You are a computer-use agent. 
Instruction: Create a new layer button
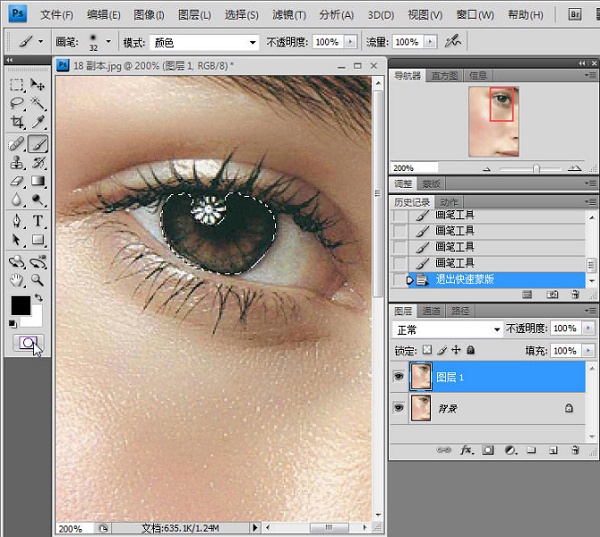tap(553, 450)
